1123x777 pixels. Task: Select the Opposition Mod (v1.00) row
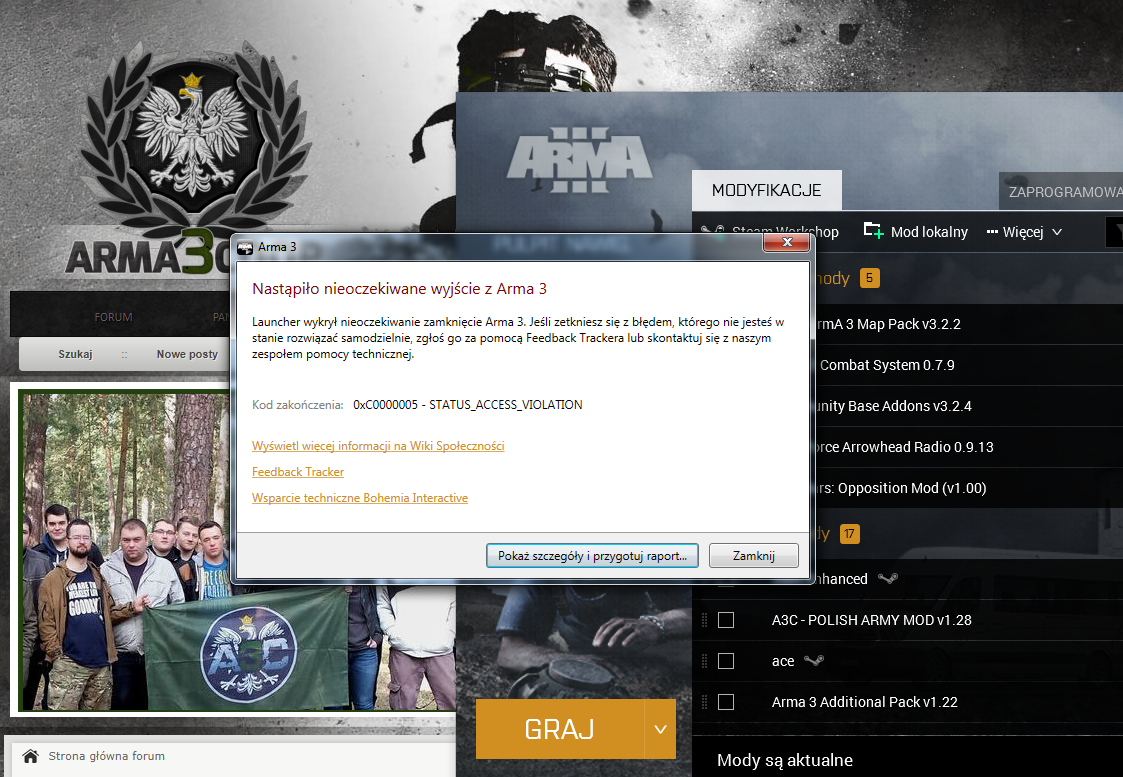coord(968,488)
